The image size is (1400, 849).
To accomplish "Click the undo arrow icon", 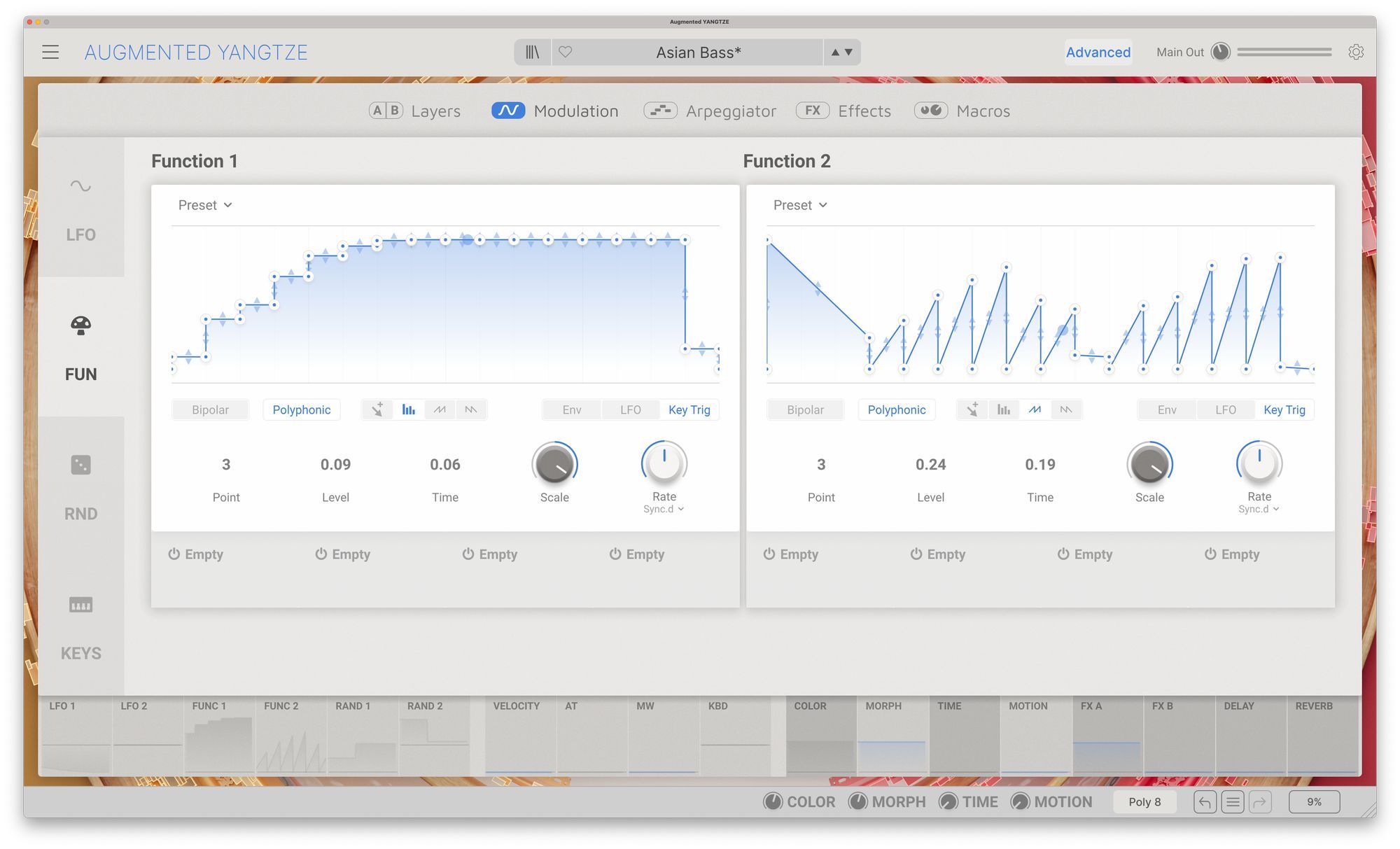I will tap(1205, 802).
